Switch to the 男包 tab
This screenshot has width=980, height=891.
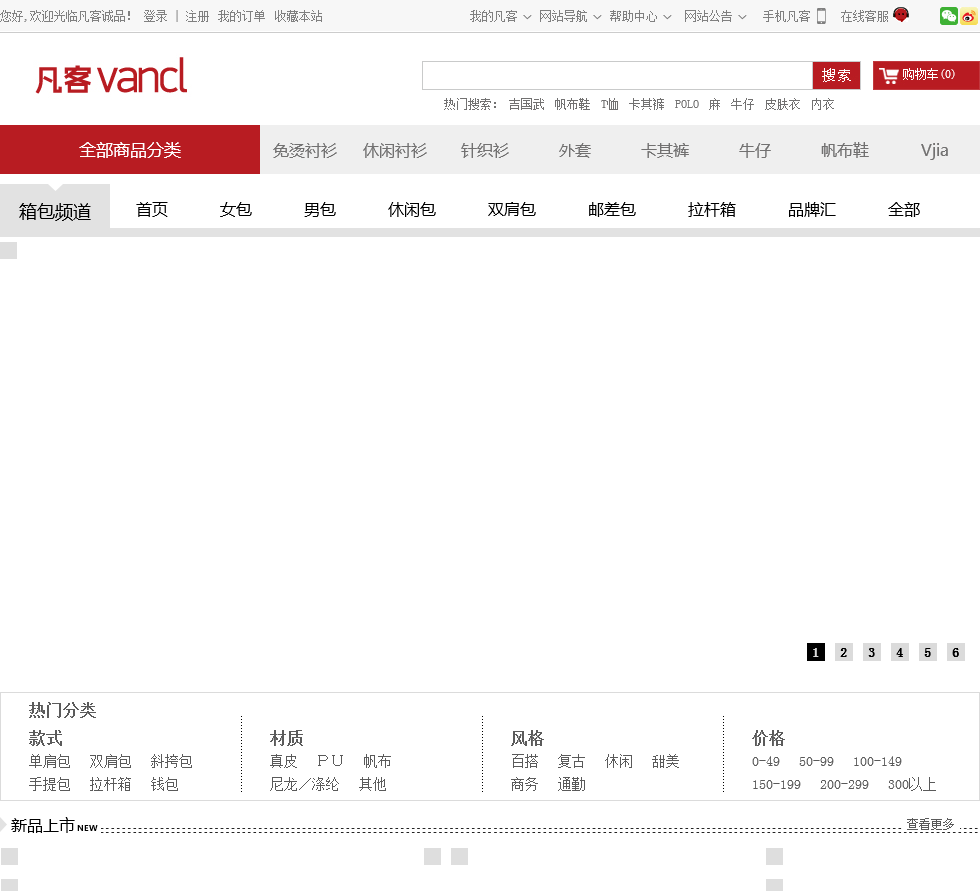point(320,210)
